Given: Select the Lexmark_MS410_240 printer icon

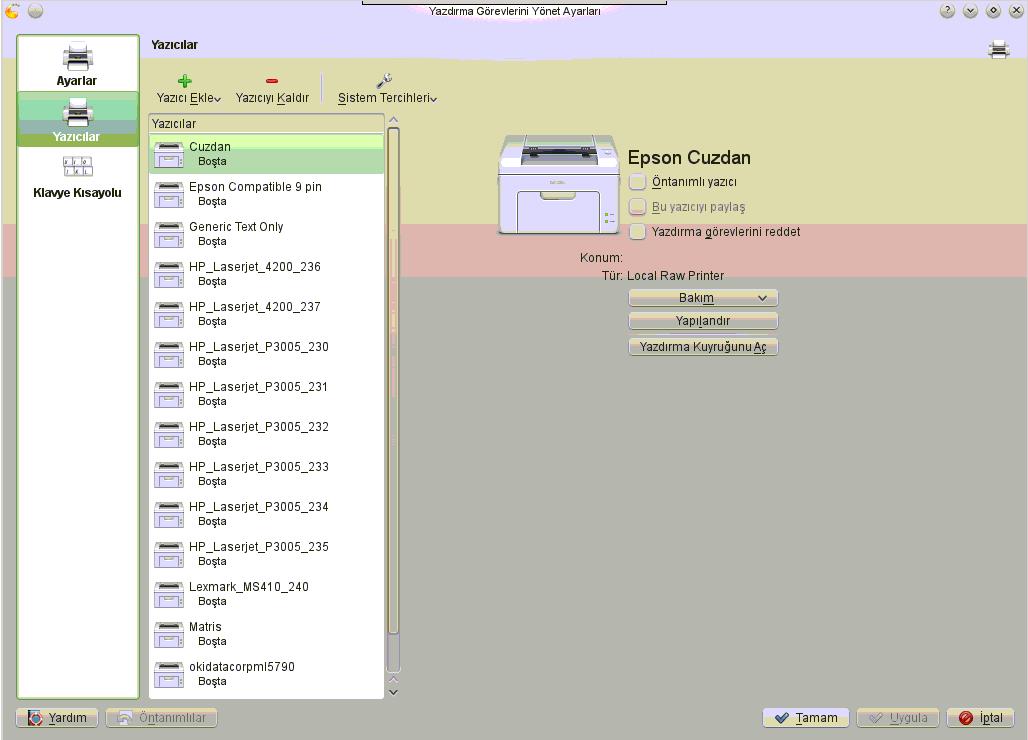Looking at the screenshot, I should coord(168,594).
